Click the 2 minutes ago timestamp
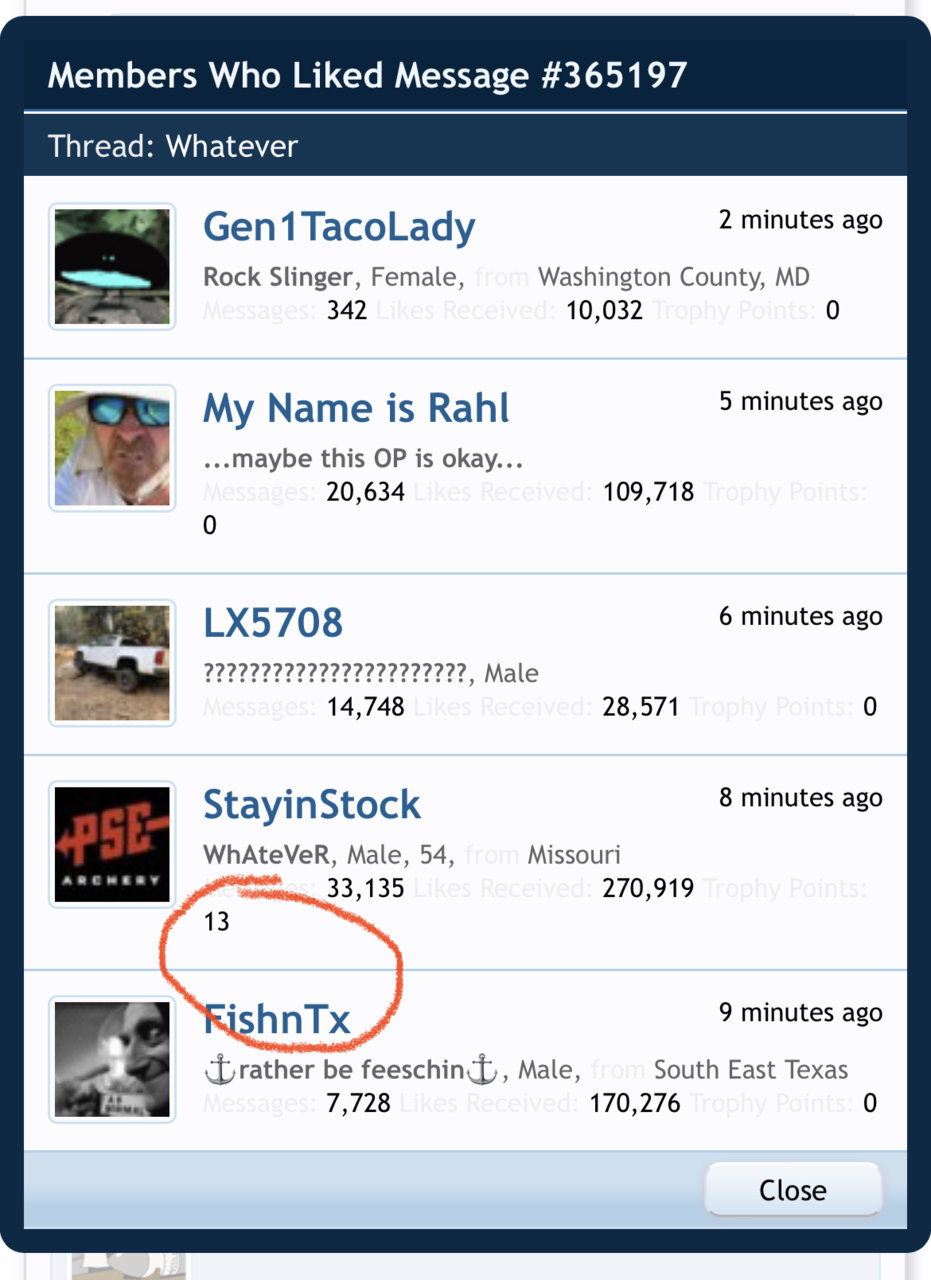This screenshot has height=1280, width=931. click(x=801, y=220)
